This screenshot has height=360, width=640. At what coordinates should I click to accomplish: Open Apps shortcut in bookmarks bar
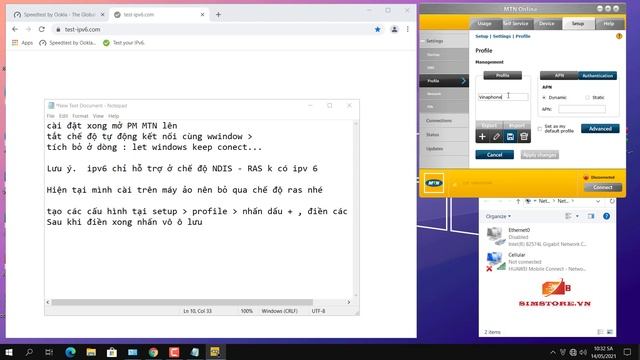point(22,43)
